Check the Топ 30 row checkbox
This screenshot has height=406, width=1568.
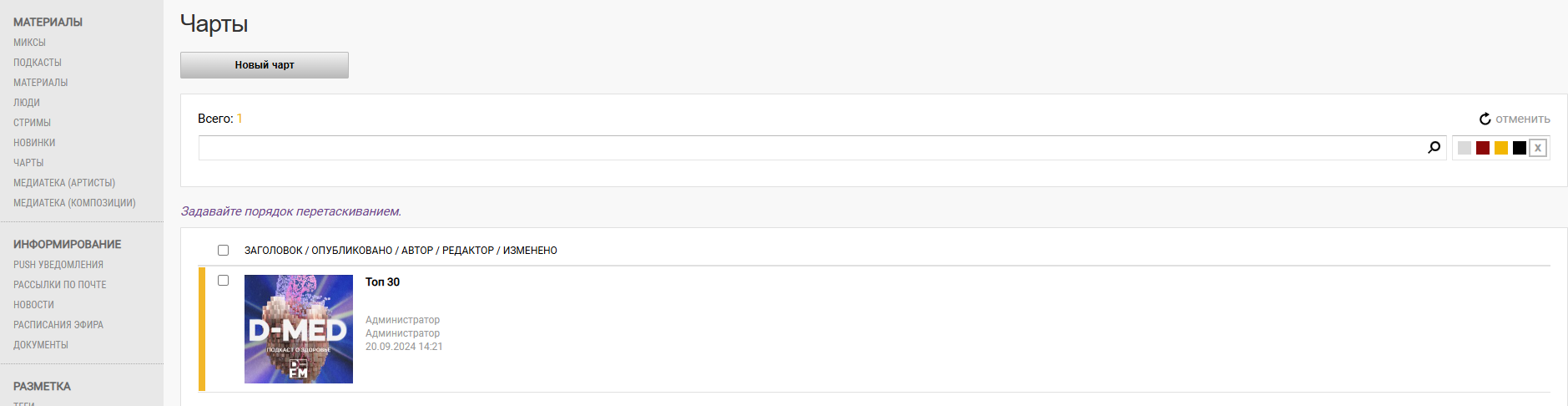click(x=223, y=280)
